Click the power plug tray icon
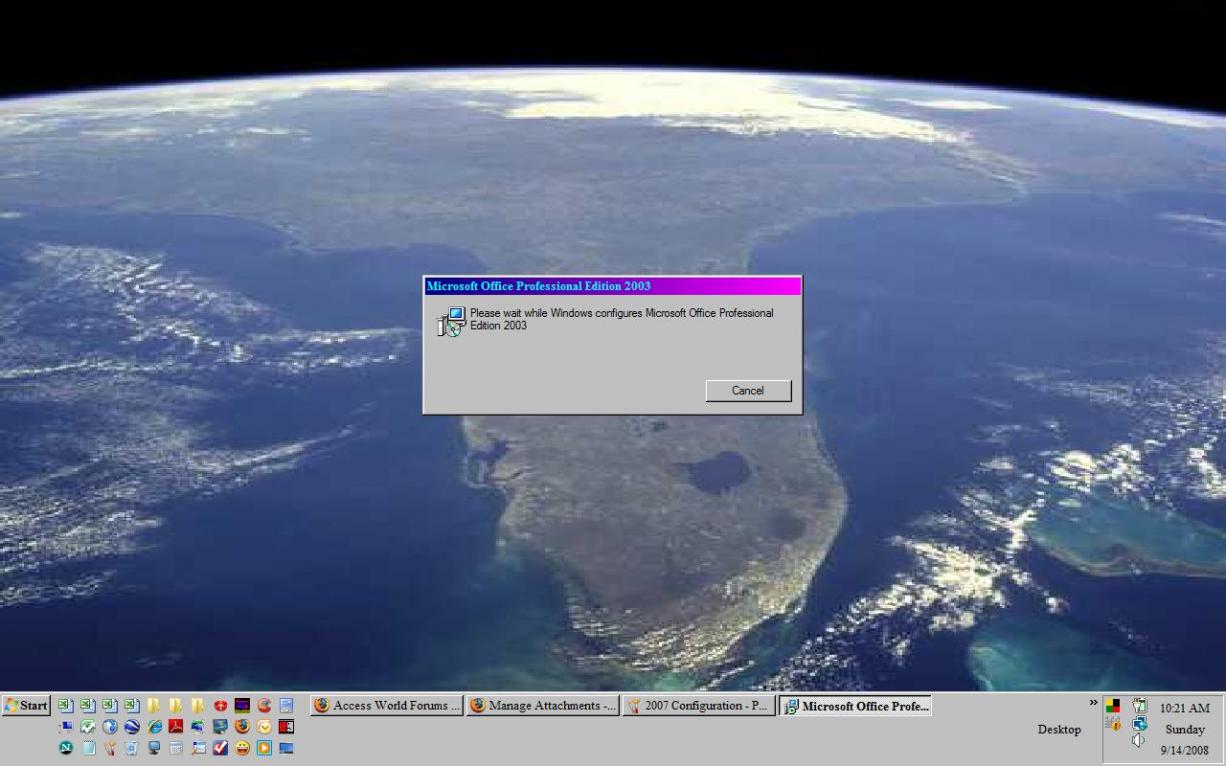1226x766 pixels. pyautogui.click(x=1140, y=705)
